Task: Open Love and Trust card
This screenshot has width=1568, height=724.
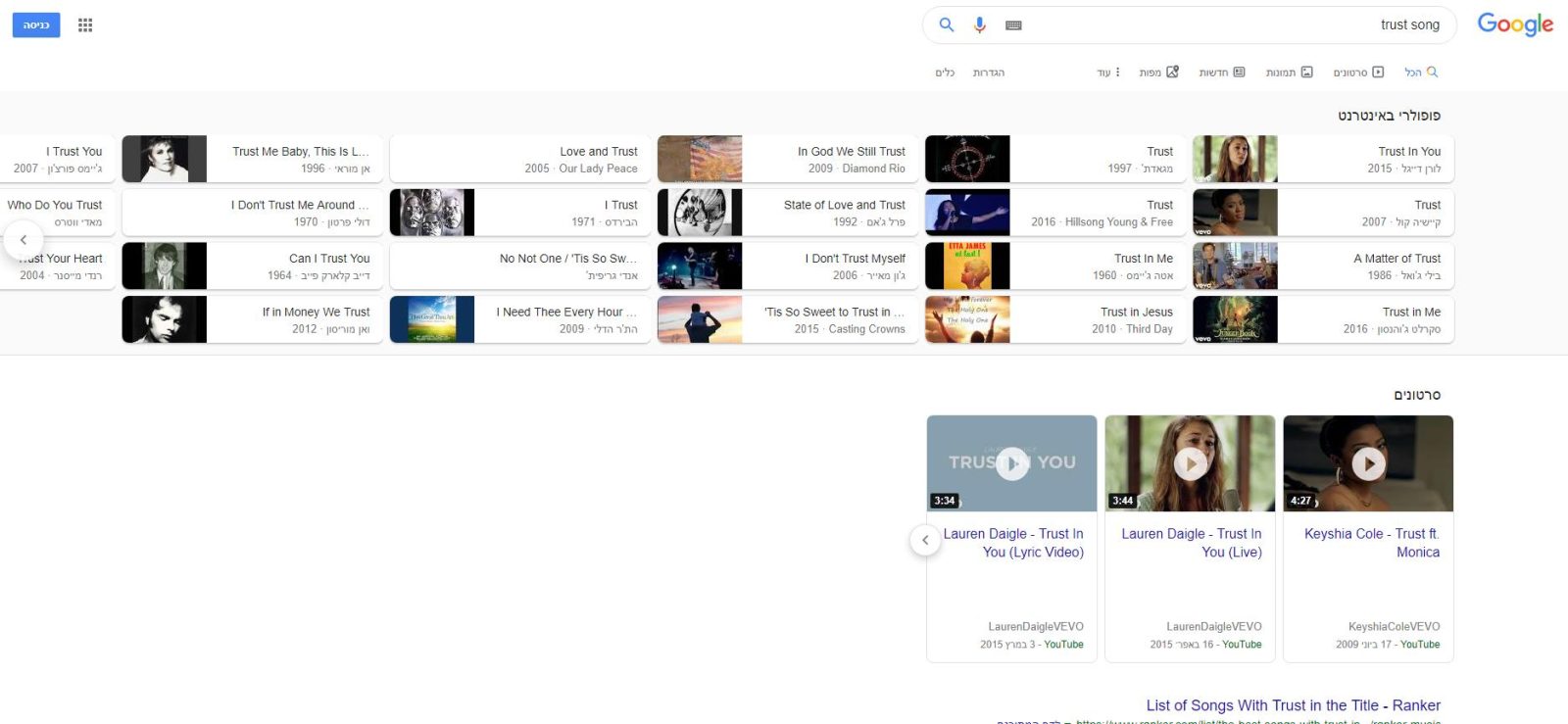Action: coord(520,159)
